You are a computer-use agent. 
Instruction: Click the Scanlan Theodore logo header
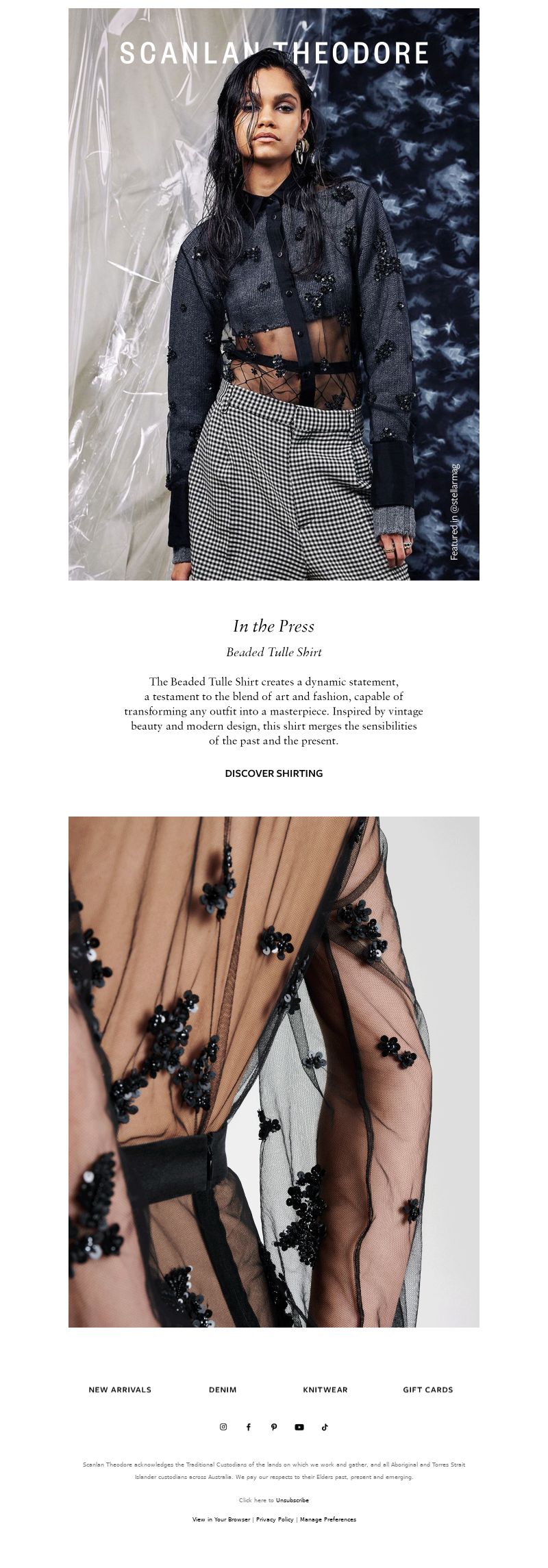coord(274,53)
